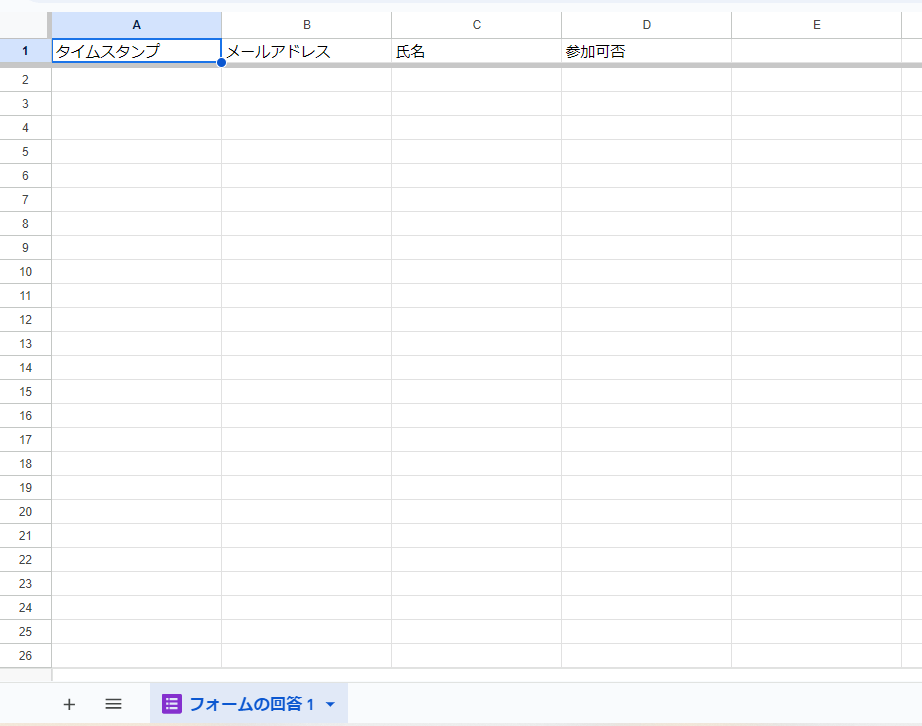Expand the フォームの回答 1 tab dropdown arrow
922x726 pixels.
tap(330, 705)
